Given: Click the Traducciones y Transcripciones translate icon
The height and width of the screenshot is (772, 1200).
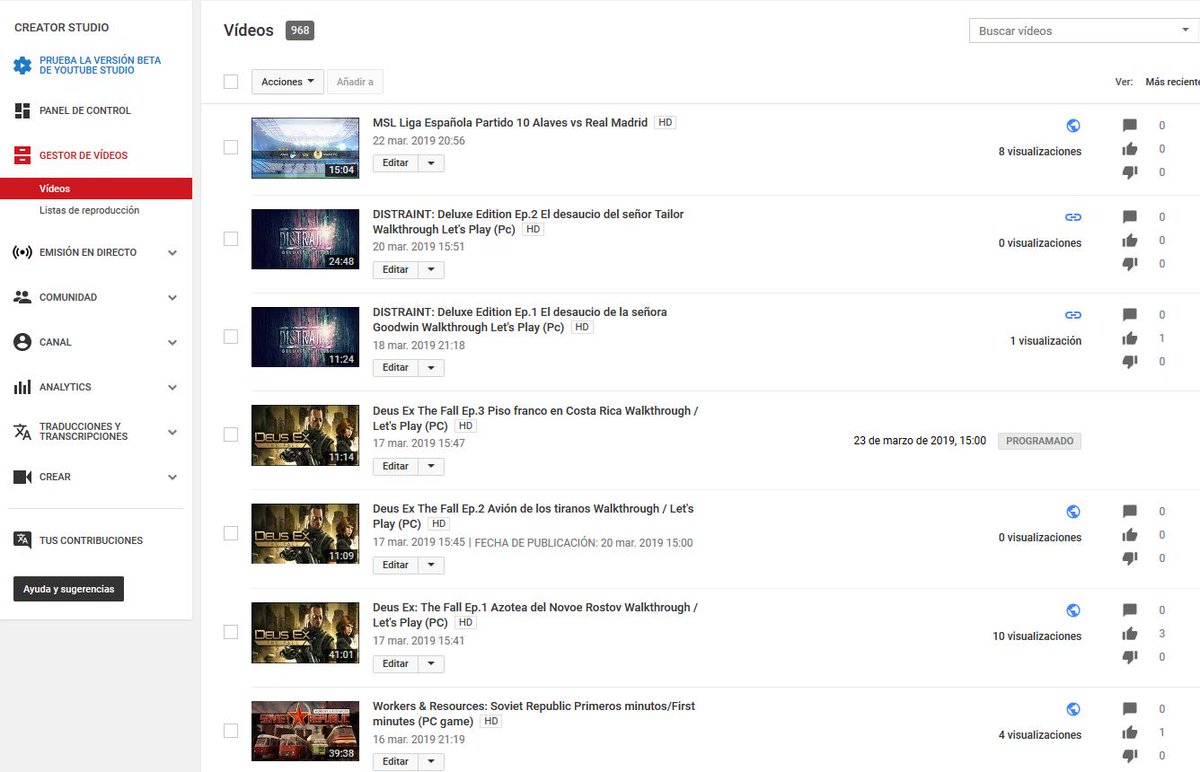Looking at the screenshot, I should tap(22, 432).
